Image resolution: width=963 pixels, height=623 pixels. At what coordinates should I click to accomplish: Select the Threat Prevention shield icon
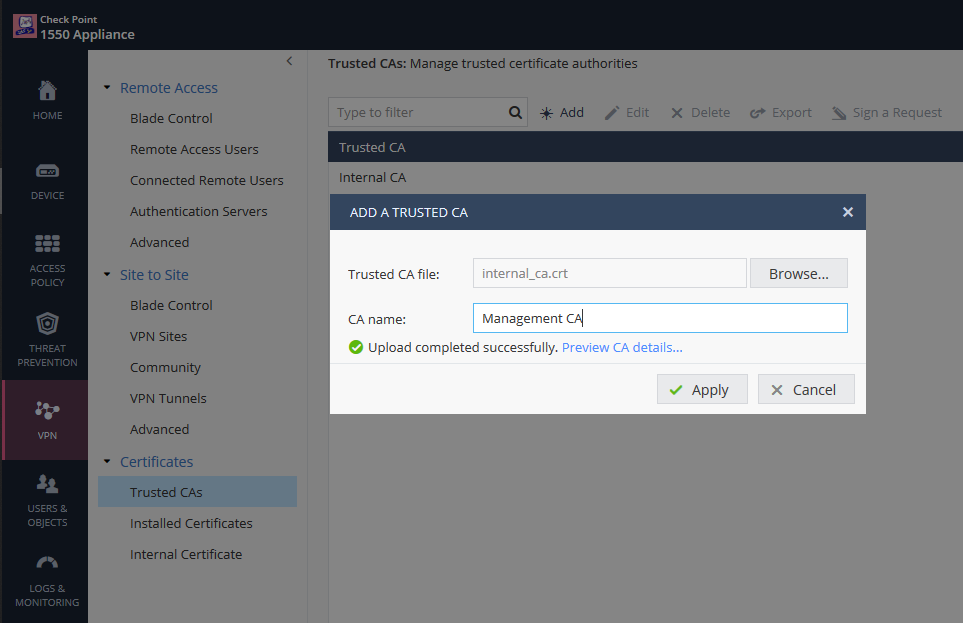pos(47,324)
